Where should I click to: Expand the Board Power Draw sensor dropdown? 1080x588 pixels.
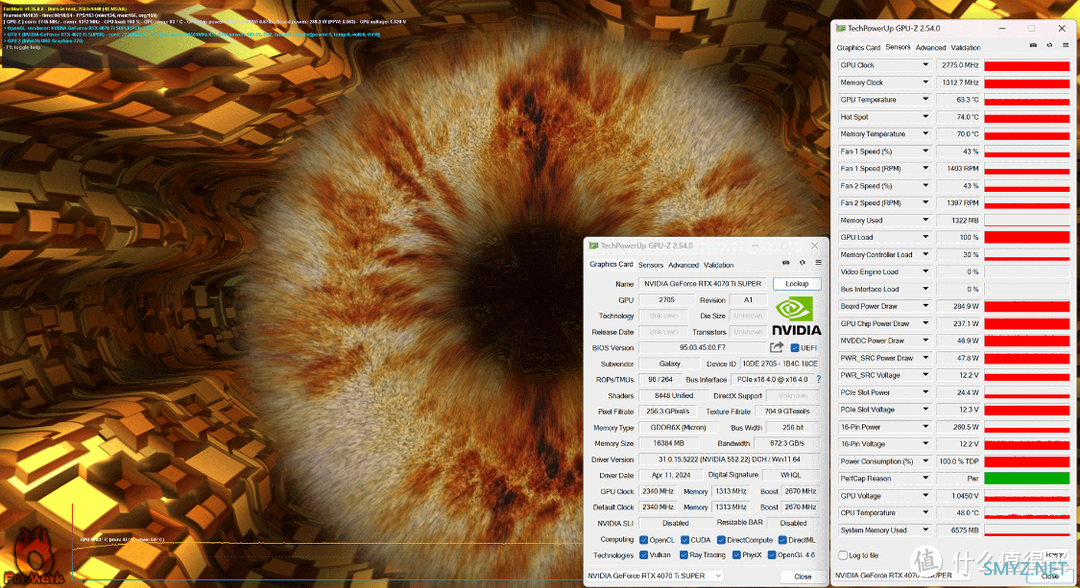tap(925, 306)
